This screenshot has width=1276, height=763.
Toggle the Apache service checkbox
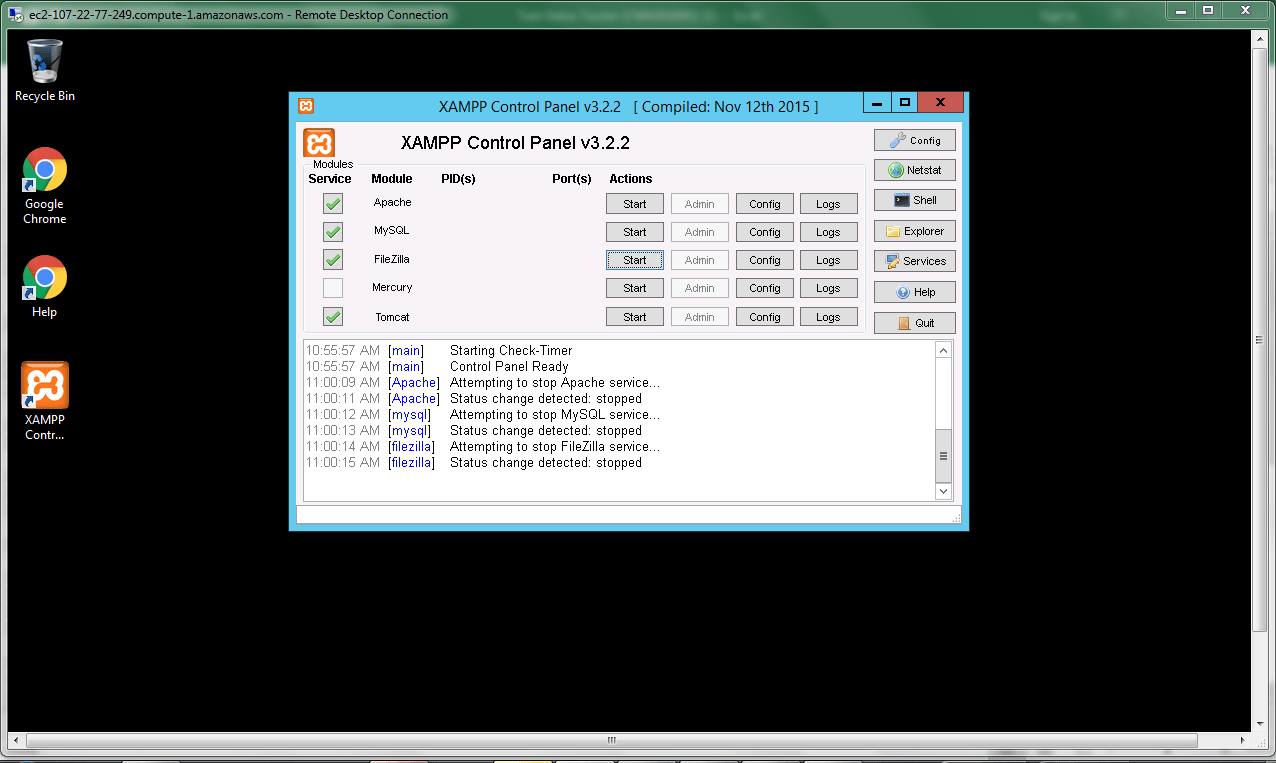333,204
